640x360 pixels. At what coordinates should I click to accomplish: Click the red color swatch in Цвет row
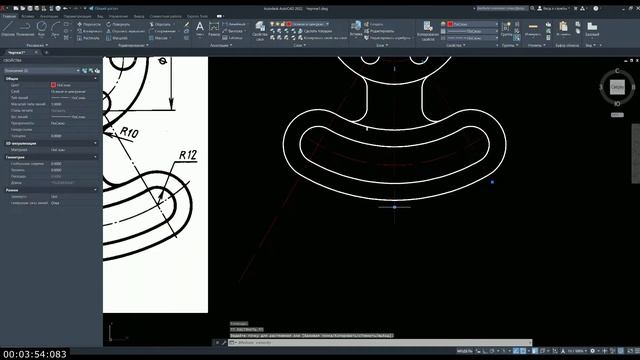(x=53, y=85)
